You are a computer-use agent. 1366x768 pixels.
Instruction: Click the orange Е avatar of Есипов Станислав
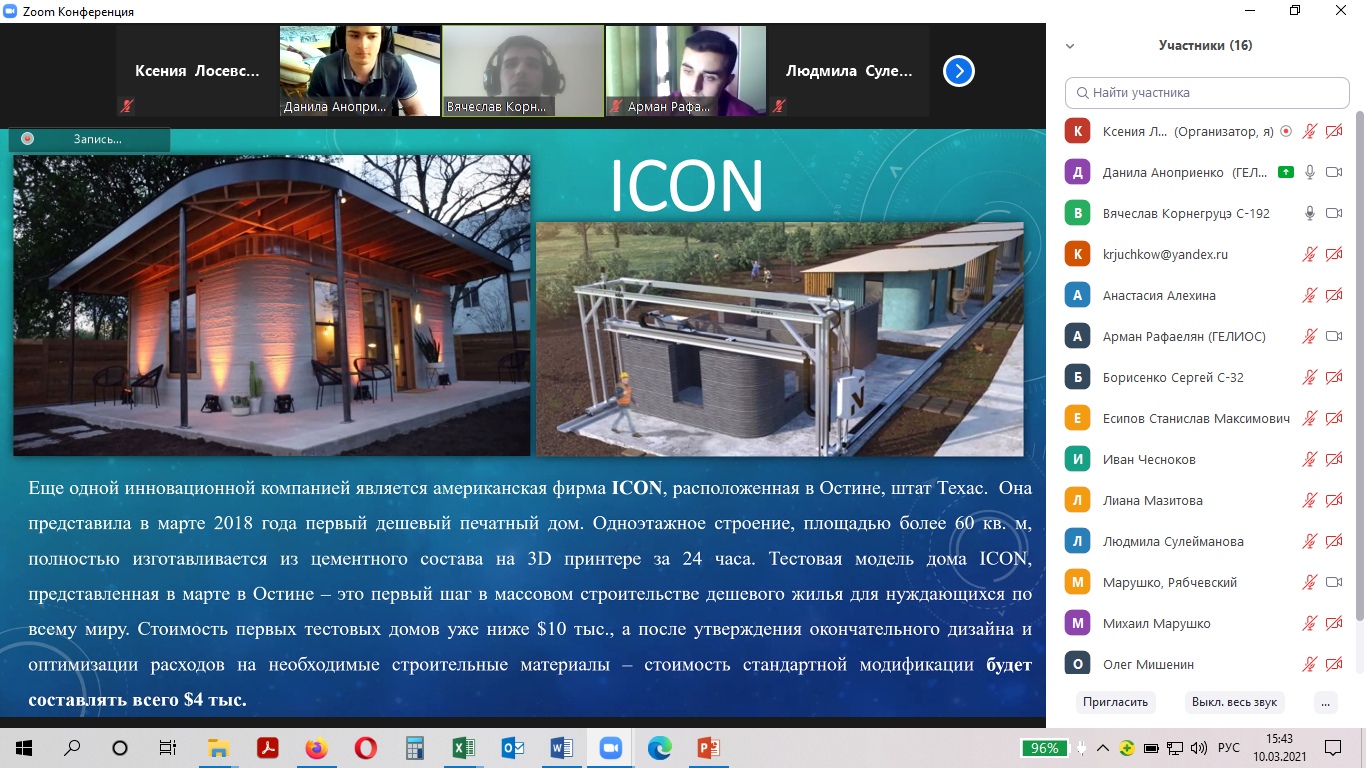(1077, 418)
